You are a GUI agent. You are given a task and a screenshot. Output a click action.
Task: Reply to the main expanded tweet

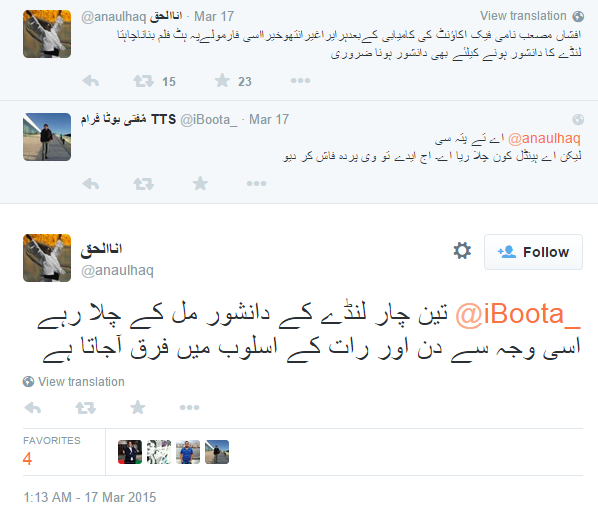(33, 408)
